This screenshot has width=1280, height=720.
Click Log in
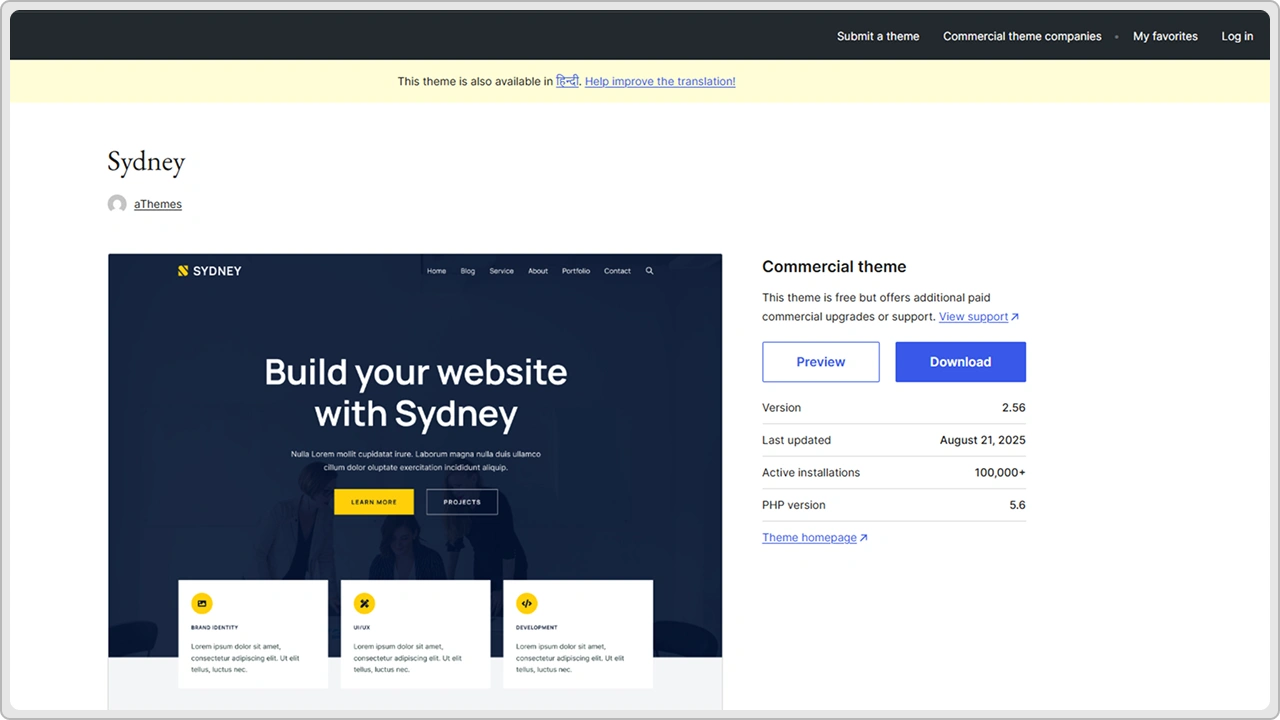tap(1237, 36)
